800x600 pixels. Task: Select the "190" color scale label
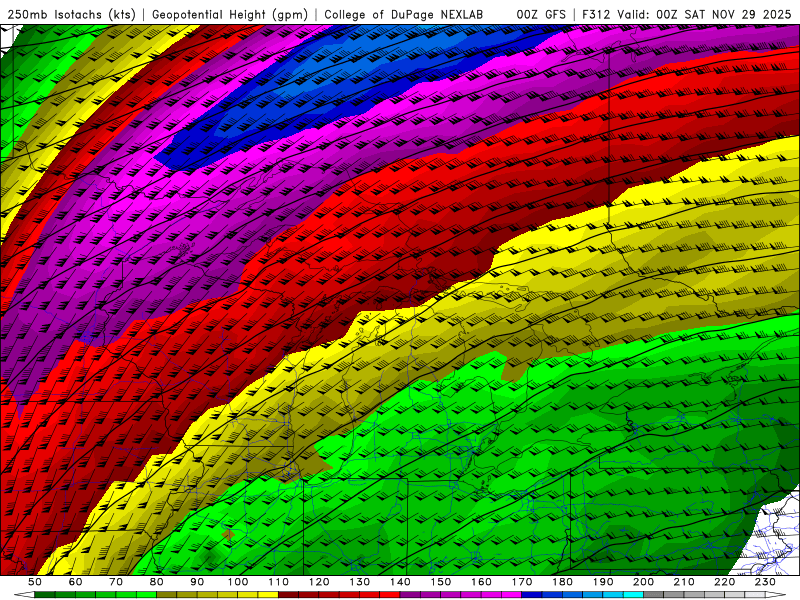point(603,582)
